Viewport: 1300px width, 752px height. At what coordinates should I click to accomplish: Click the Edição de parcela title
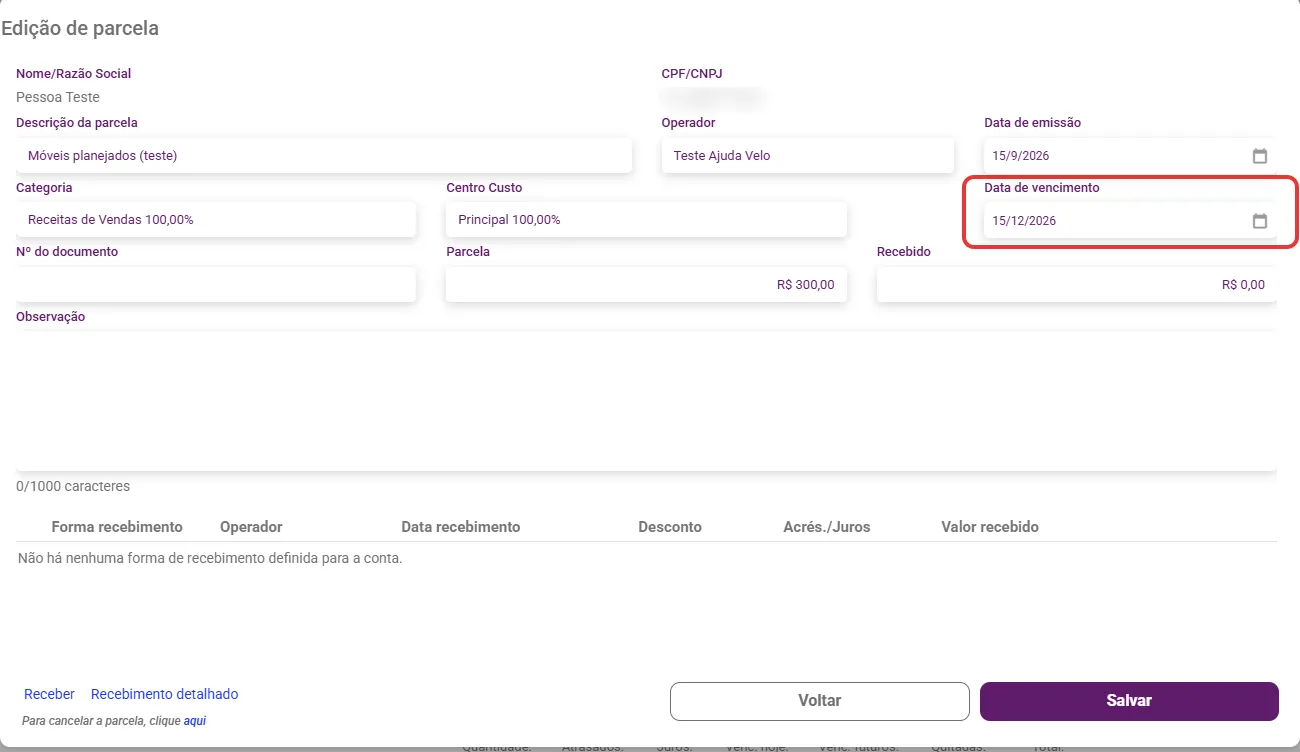[x=80, y=28]
